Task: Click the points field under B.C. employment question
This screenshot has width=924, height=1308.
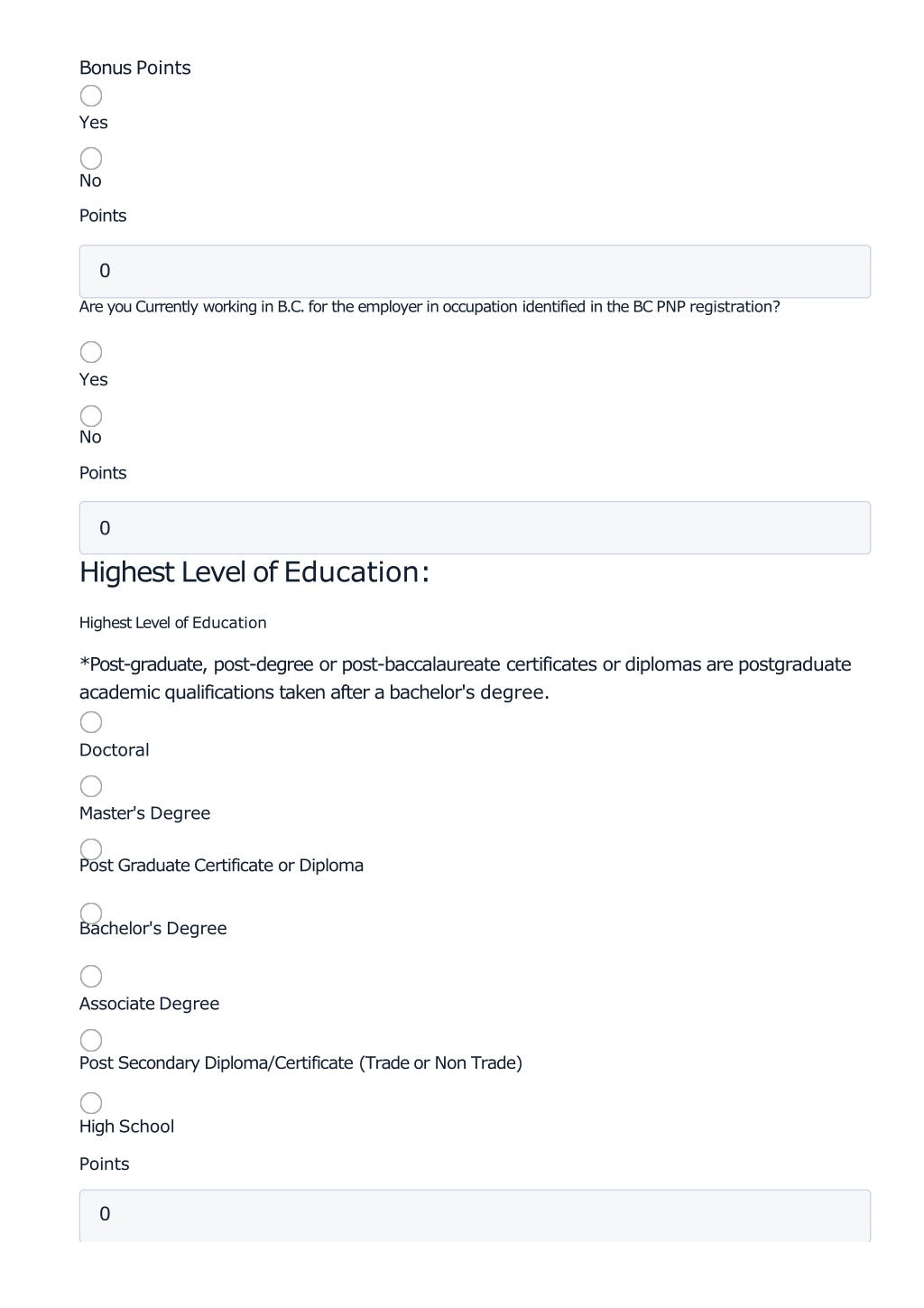Action: tap(475, 528)
